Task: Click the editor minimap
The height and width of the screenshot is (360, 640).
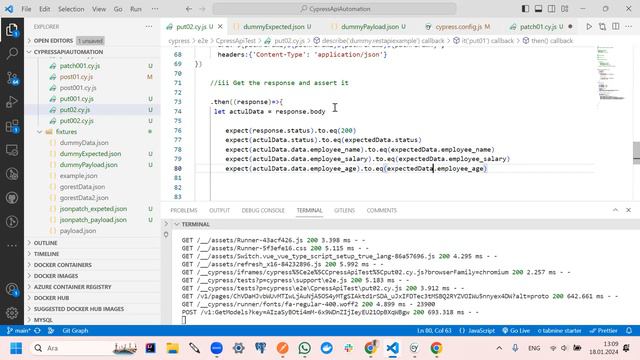Action: [x=611, y=73]
